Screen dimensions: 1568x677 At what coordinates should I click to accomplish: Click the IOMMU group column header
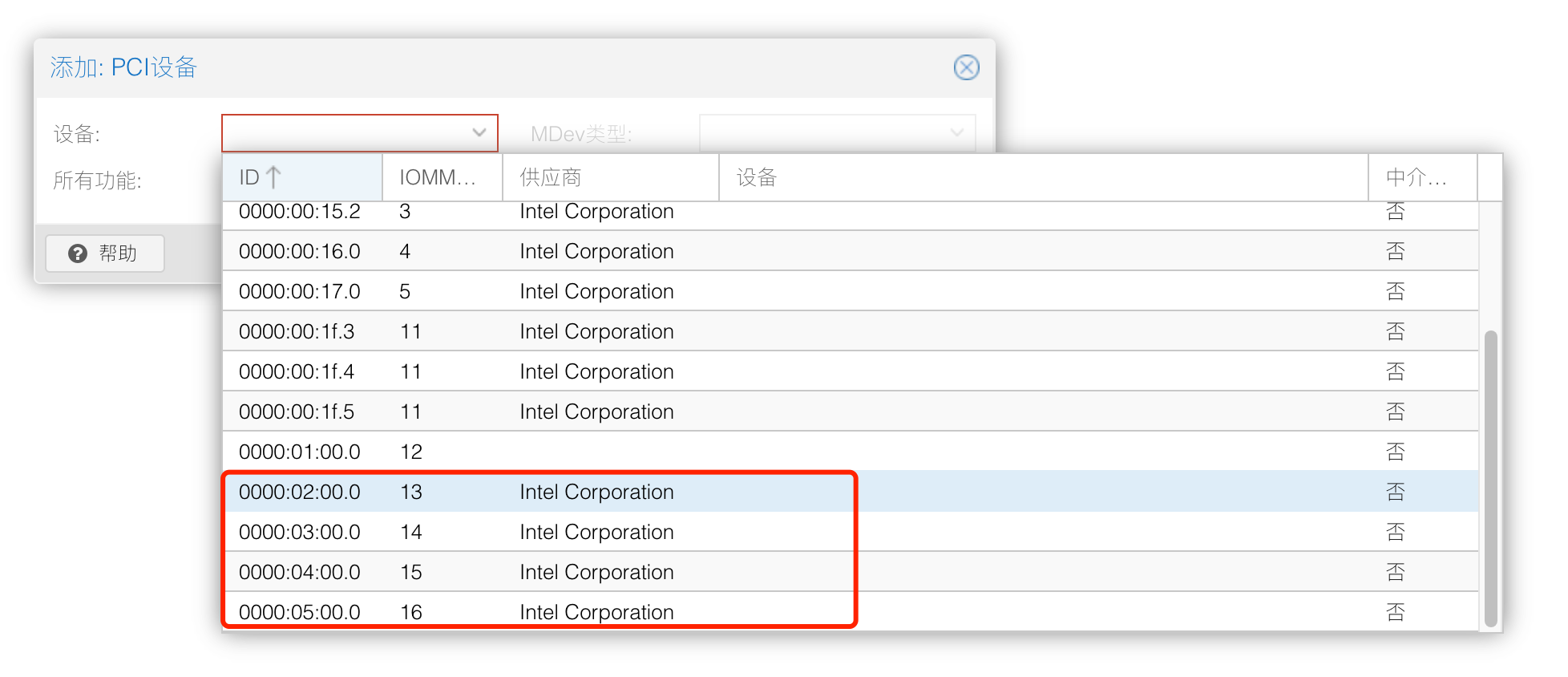click(x=441, y=177)
